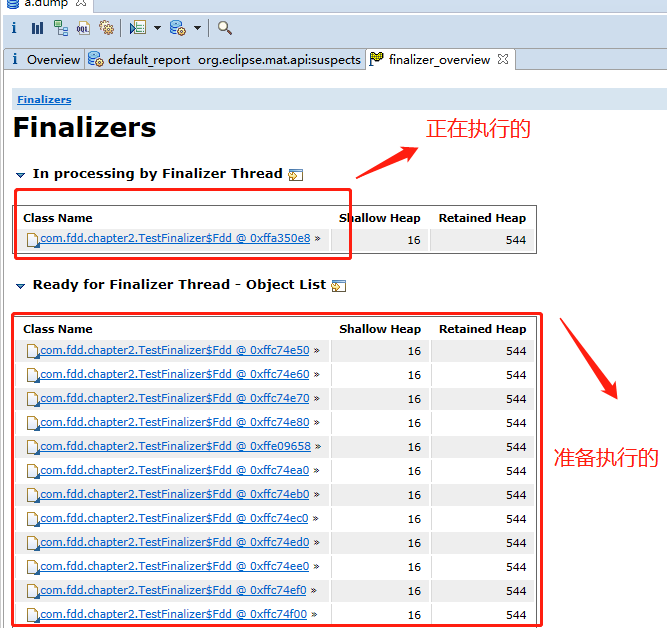Open the TestFinalizer$Fdd @ 0xffe09658 link
Screen dimensions: 667x628
pos(175,447)
